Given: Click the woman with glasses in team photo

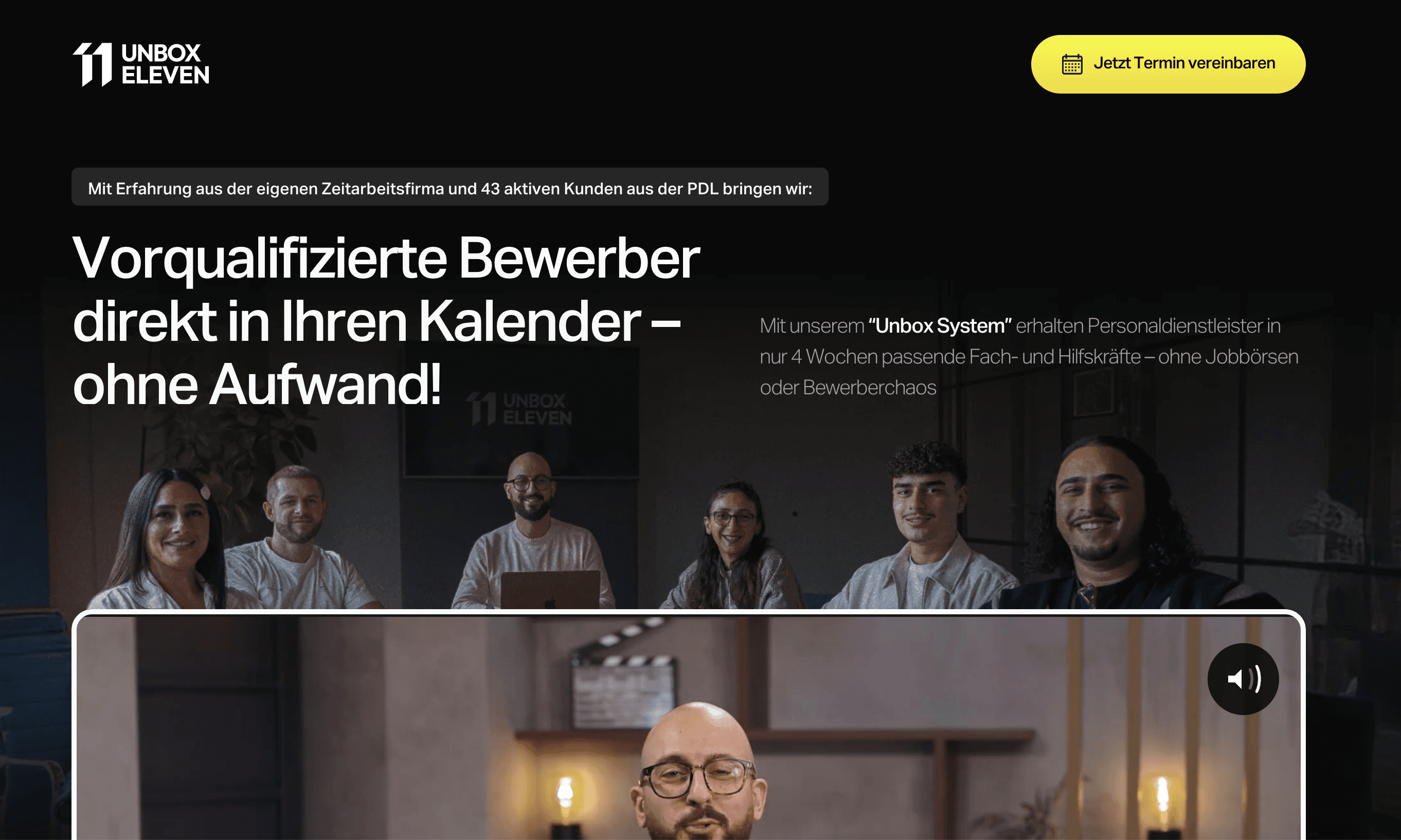Looking at the screenshot, I should click(730, 543).
